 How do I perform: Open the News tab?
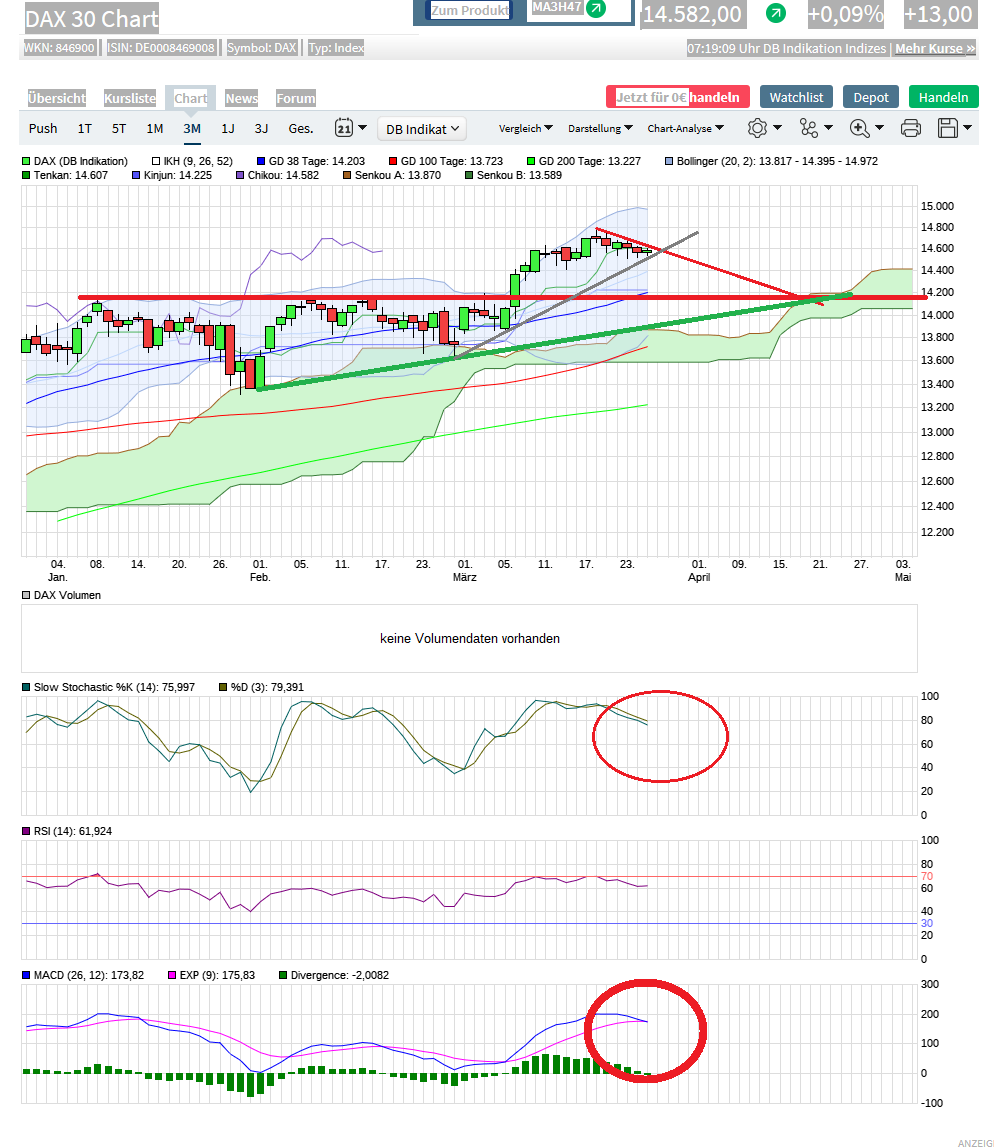point(241,98)
